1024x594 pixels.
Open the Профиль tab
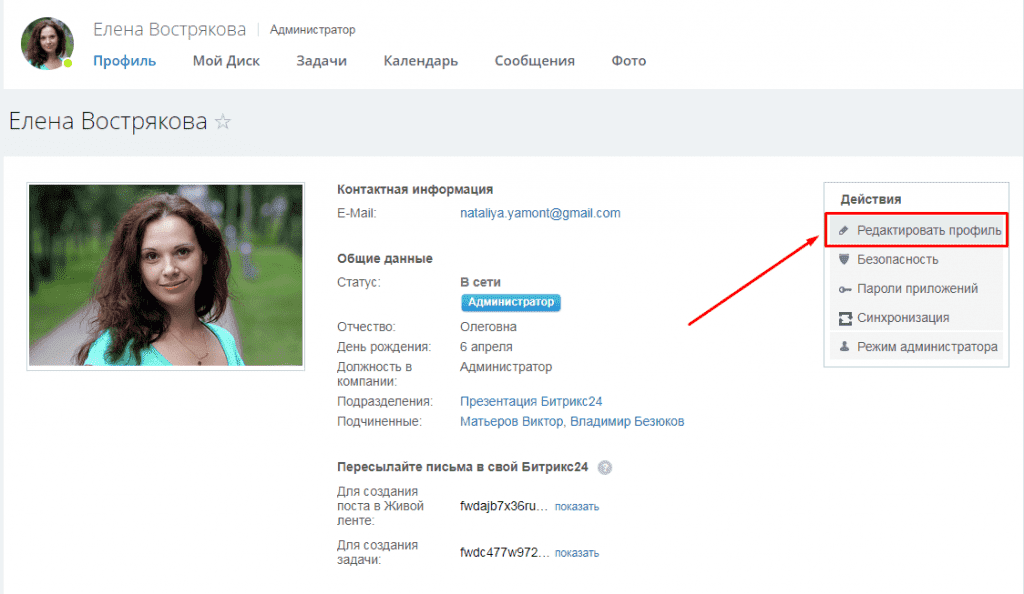click(124, 61)
